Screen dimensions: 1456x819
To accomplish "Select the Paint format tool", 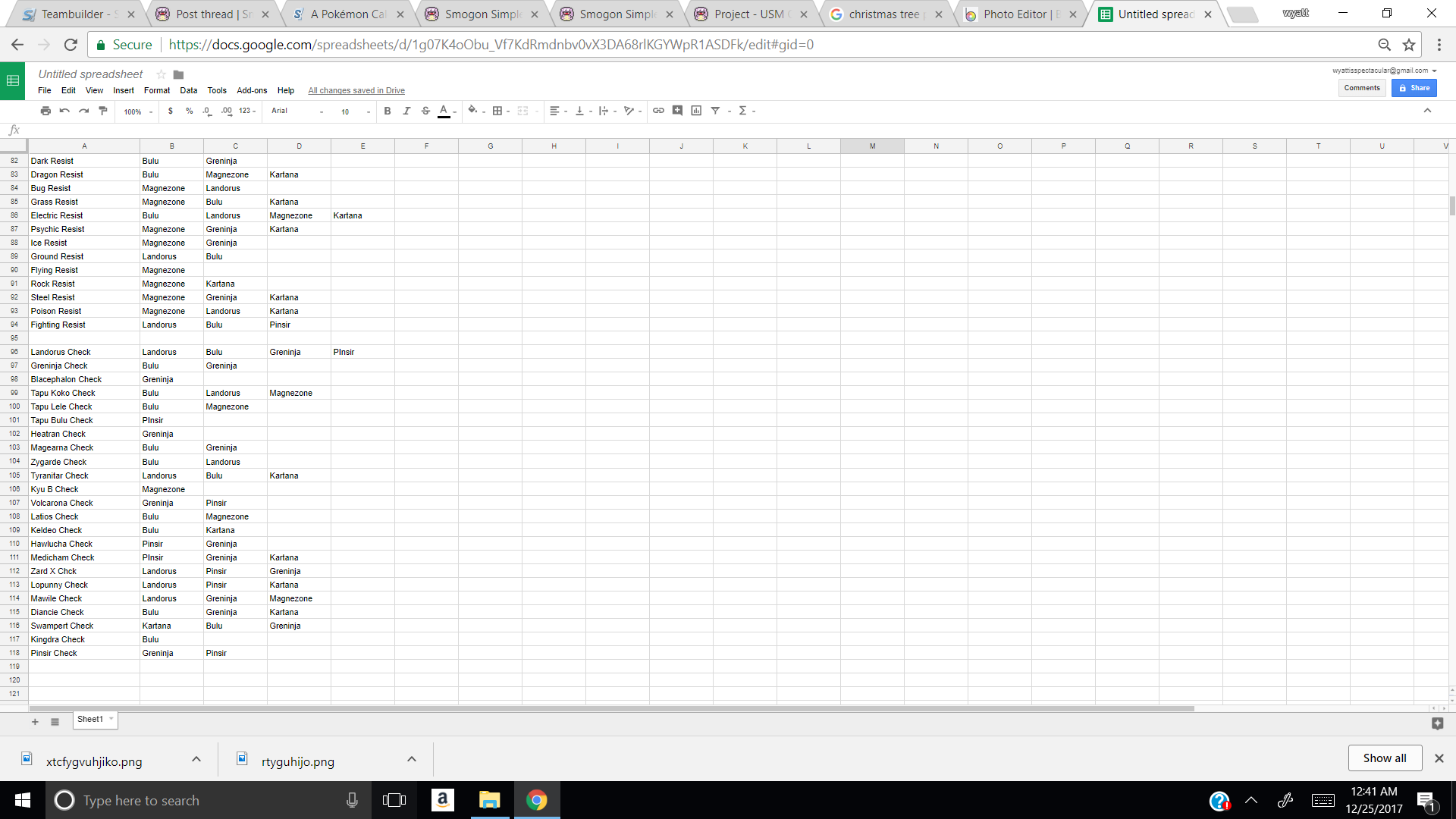I will coord(103,111).
